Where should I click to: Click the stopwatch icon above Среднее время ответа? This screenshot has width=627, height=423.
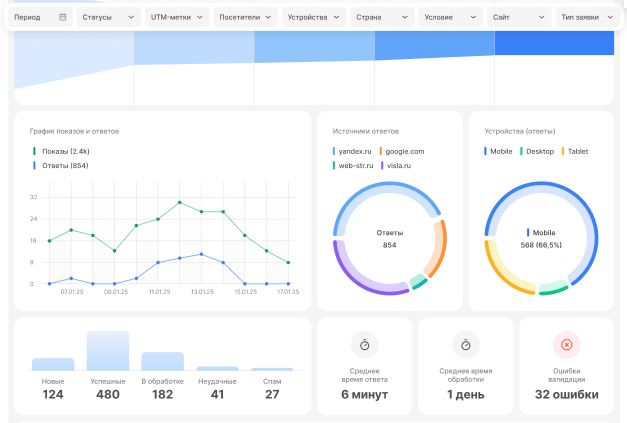point(364,345)
